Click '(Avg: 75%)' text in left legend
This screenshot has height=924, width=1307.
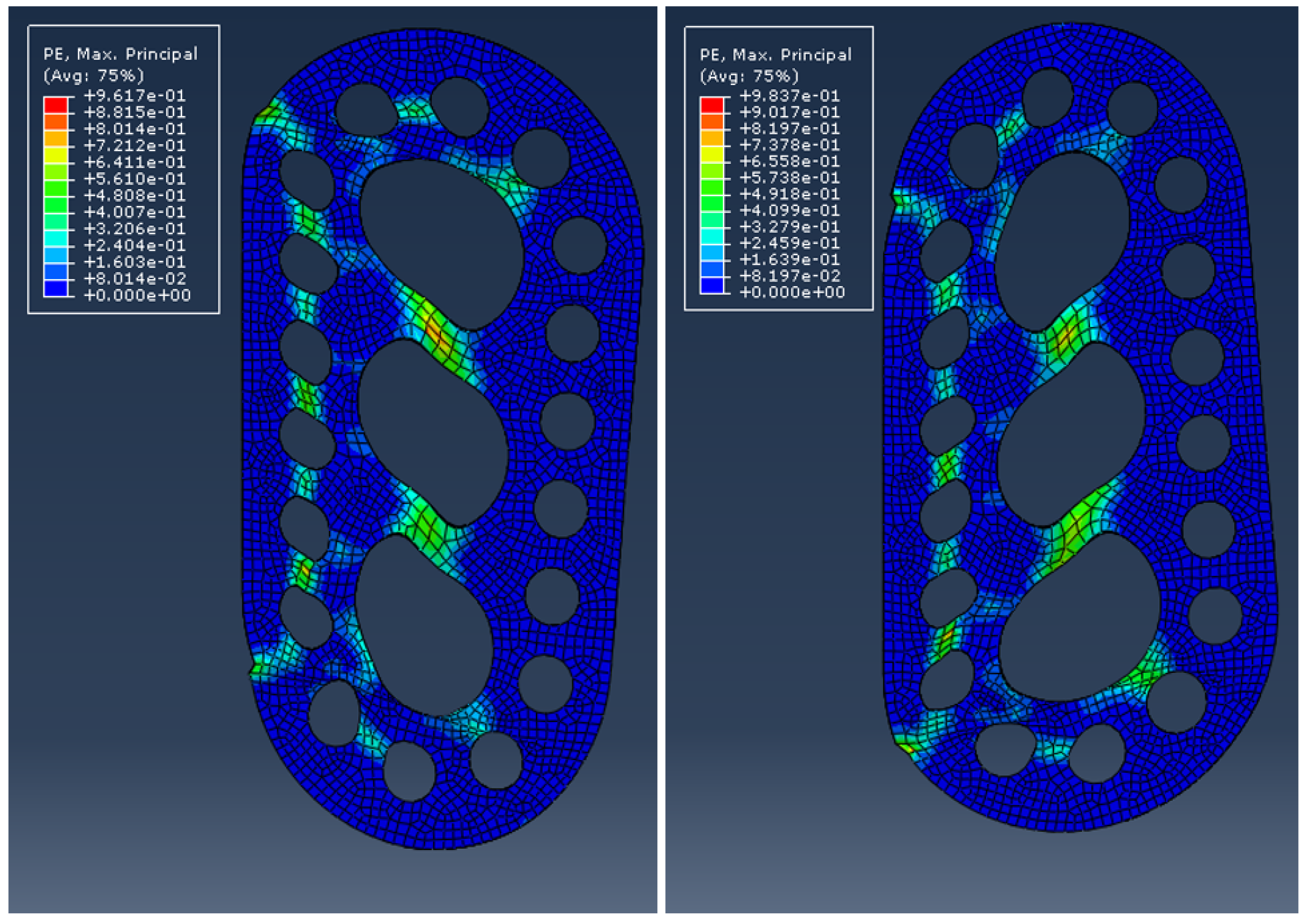coord(93,75)
